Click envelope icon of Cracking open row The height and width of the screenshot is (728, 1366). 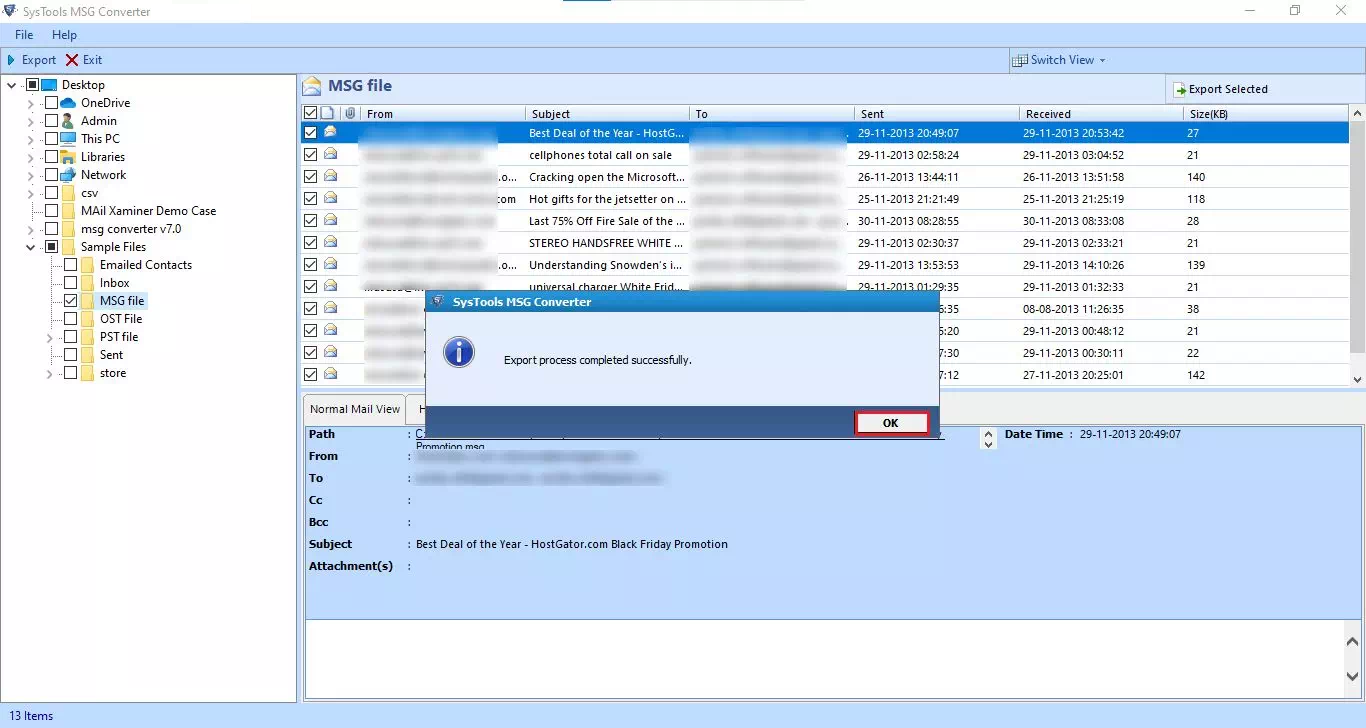click(330, 176)
